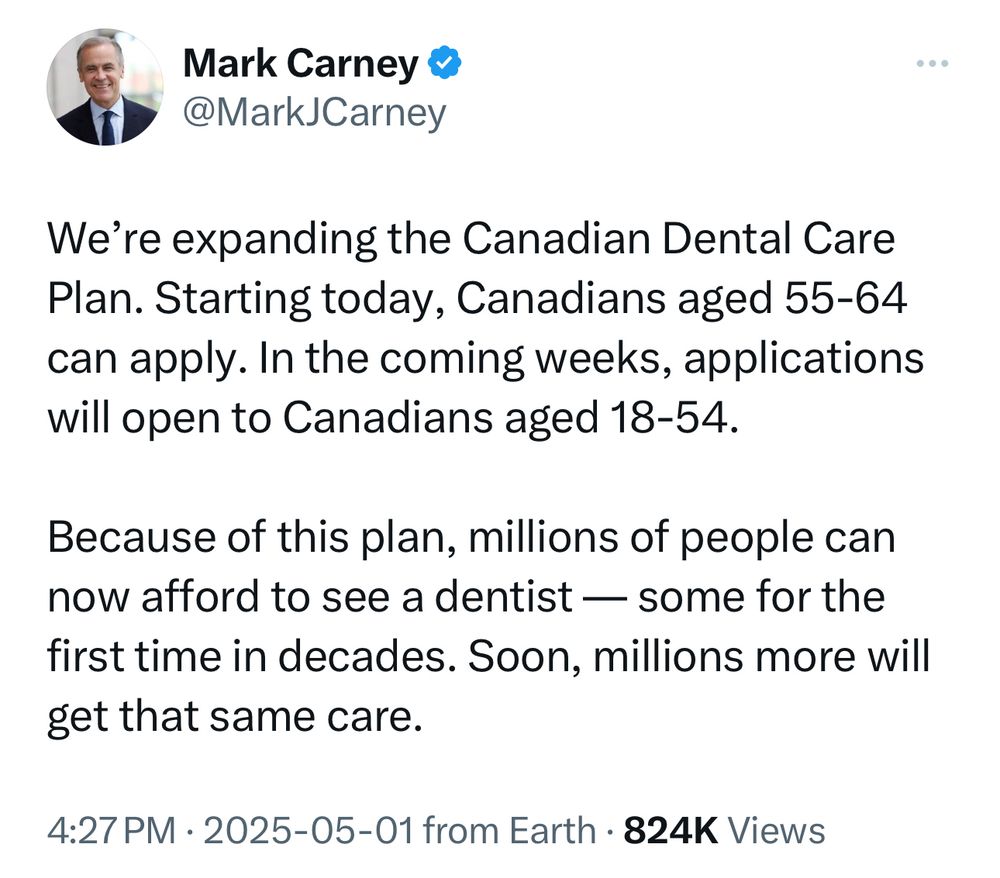Click the "Views" label
Image resolution: width=1000 pixels, height=878 pixels.
coord(777,831)
